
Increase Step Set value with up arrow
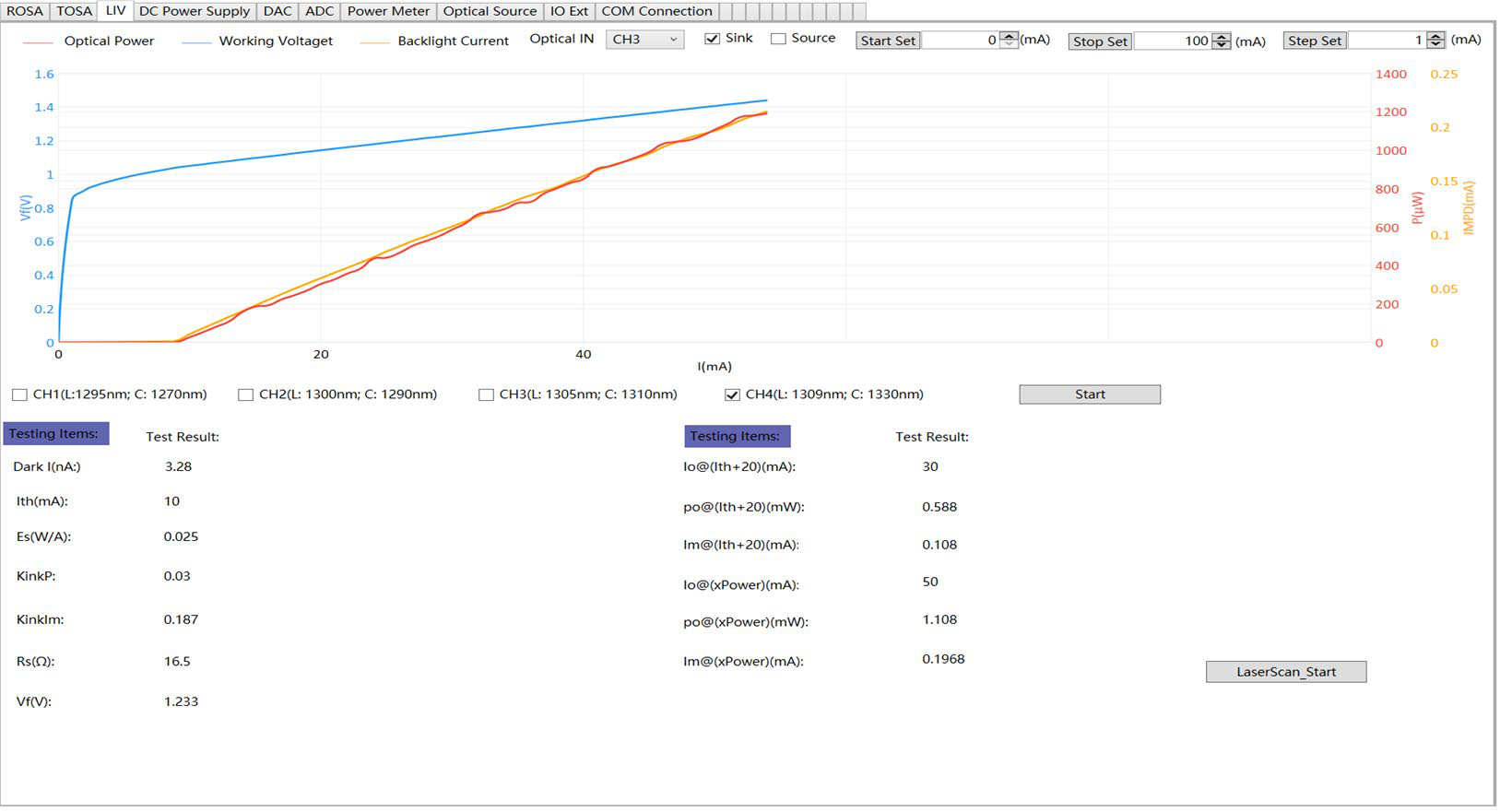click(1436, 36)
